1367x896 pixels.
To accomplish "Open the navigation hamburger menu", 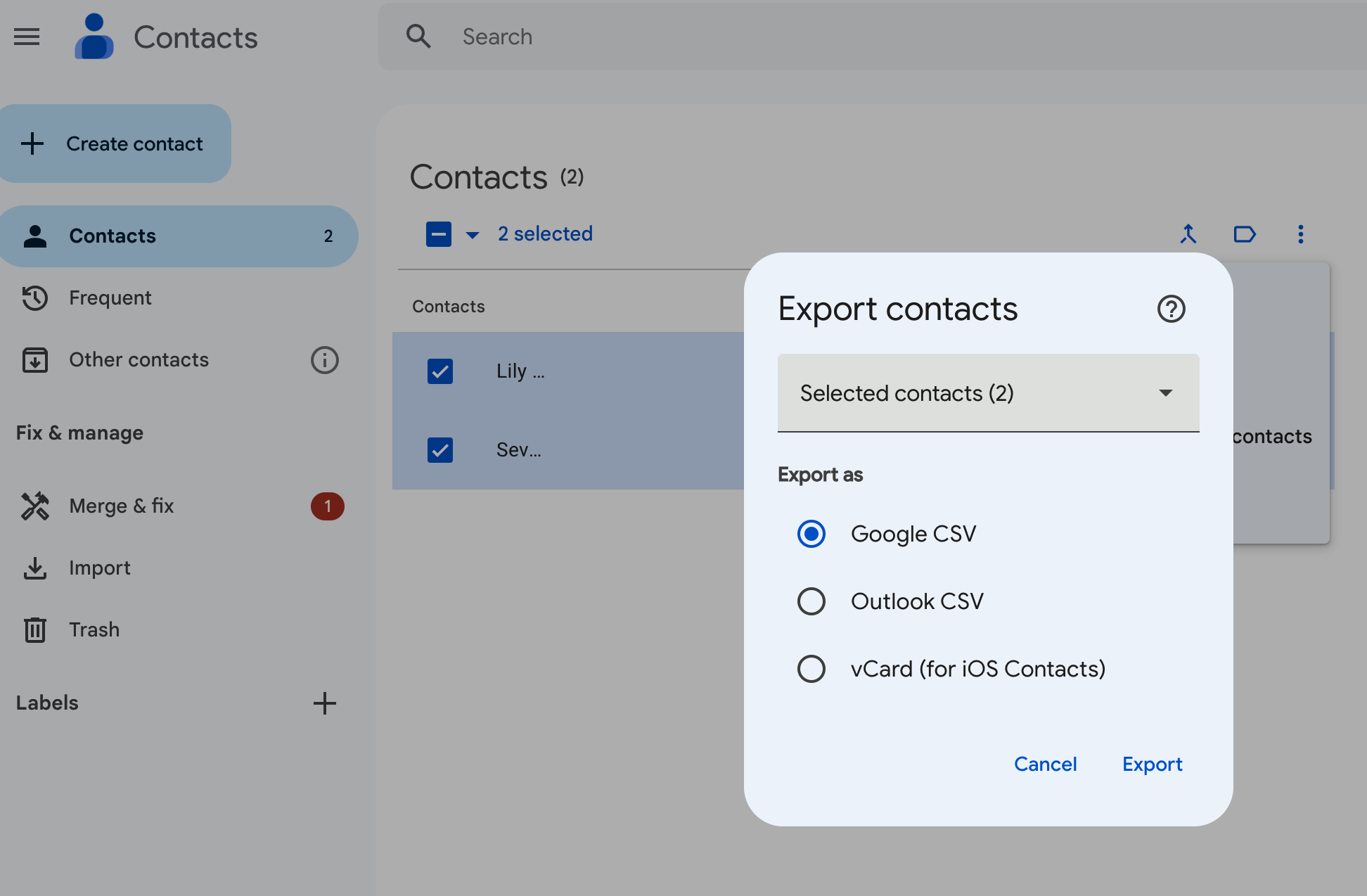I will (27, 37).
